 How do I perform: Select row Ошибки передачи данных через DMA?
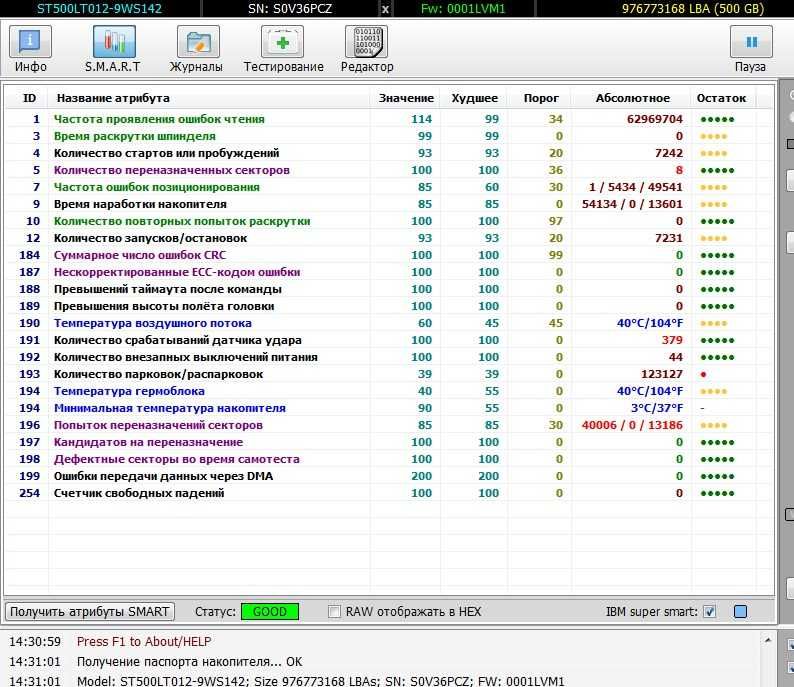pos(390,476)
